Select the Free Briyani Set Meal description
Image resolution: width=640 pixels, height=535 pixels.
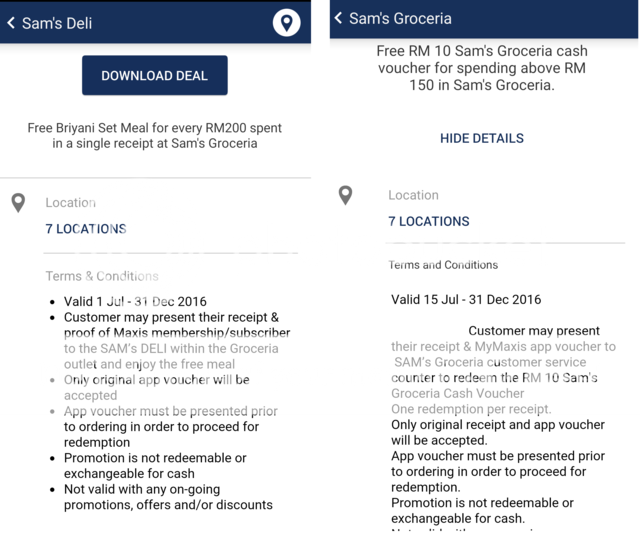[154, 136]
